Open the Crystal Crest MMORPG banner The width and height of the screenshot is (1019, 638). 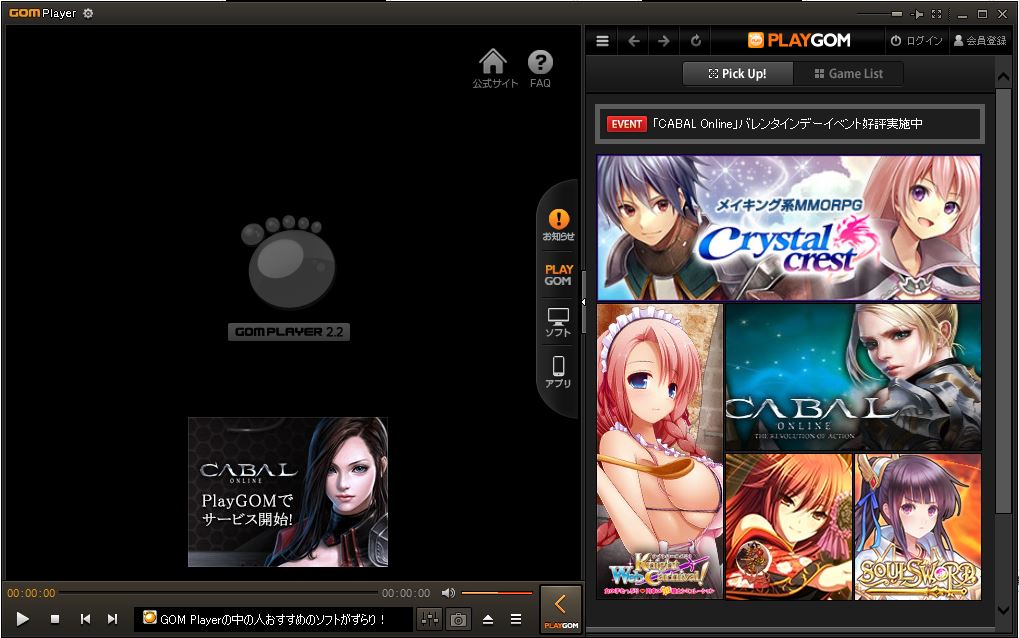tap(788, 227)
